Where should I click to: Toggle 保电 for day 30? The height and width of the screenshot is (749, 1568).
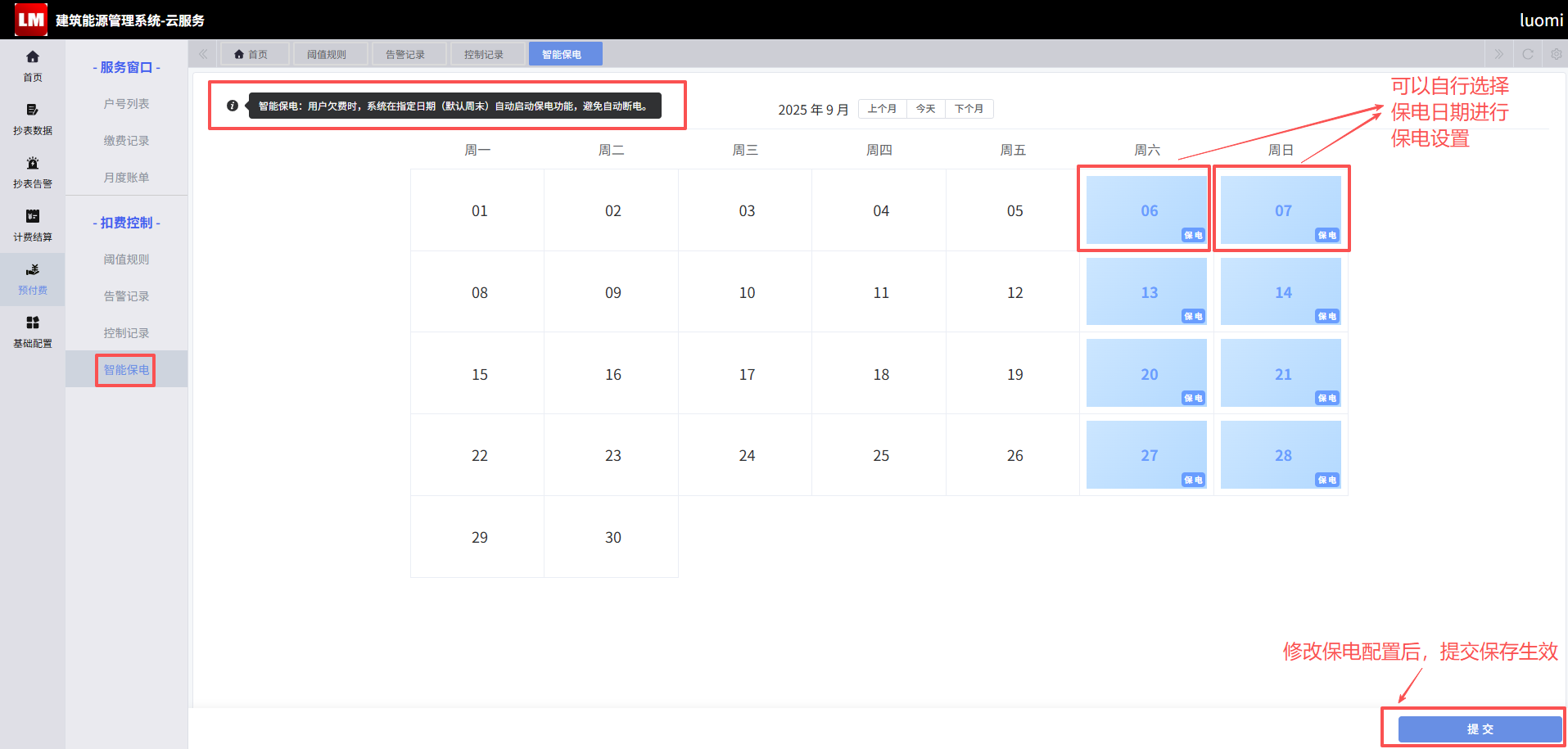tap(612, 537)
